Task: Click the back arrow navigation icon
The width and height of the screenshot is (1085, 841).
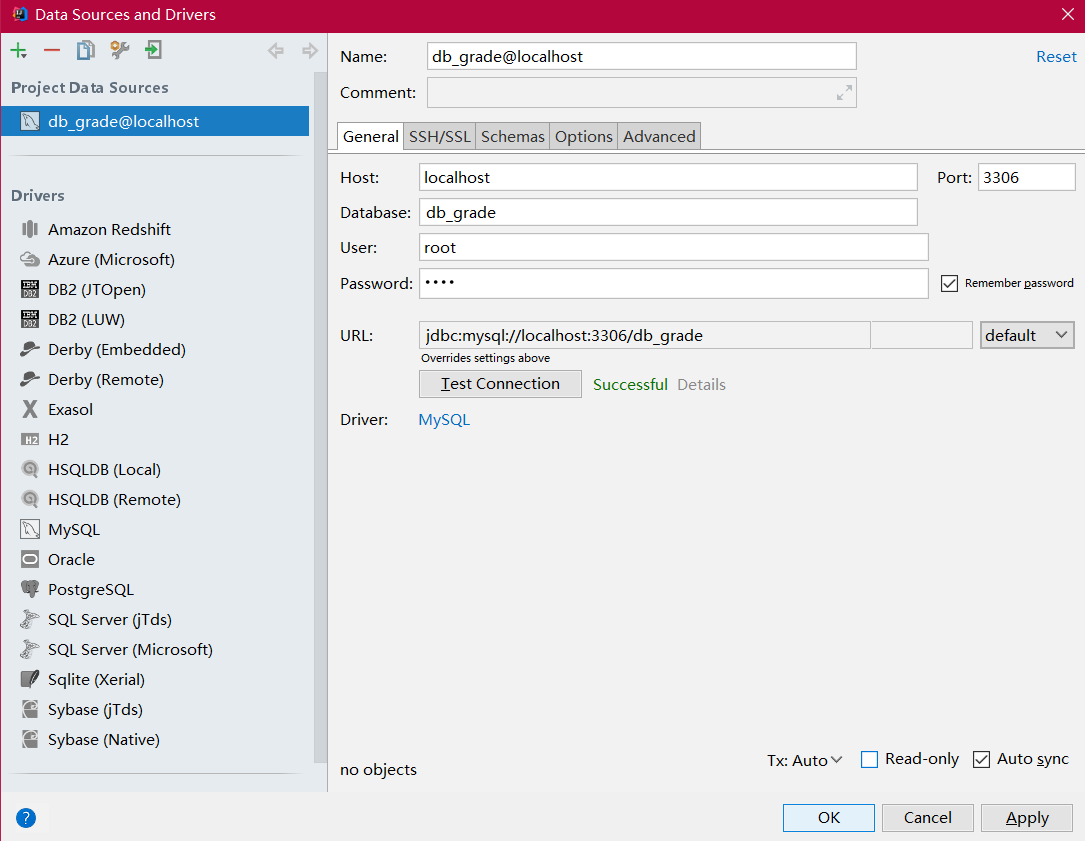Action: pyautogui.click(x=275, y=51)
